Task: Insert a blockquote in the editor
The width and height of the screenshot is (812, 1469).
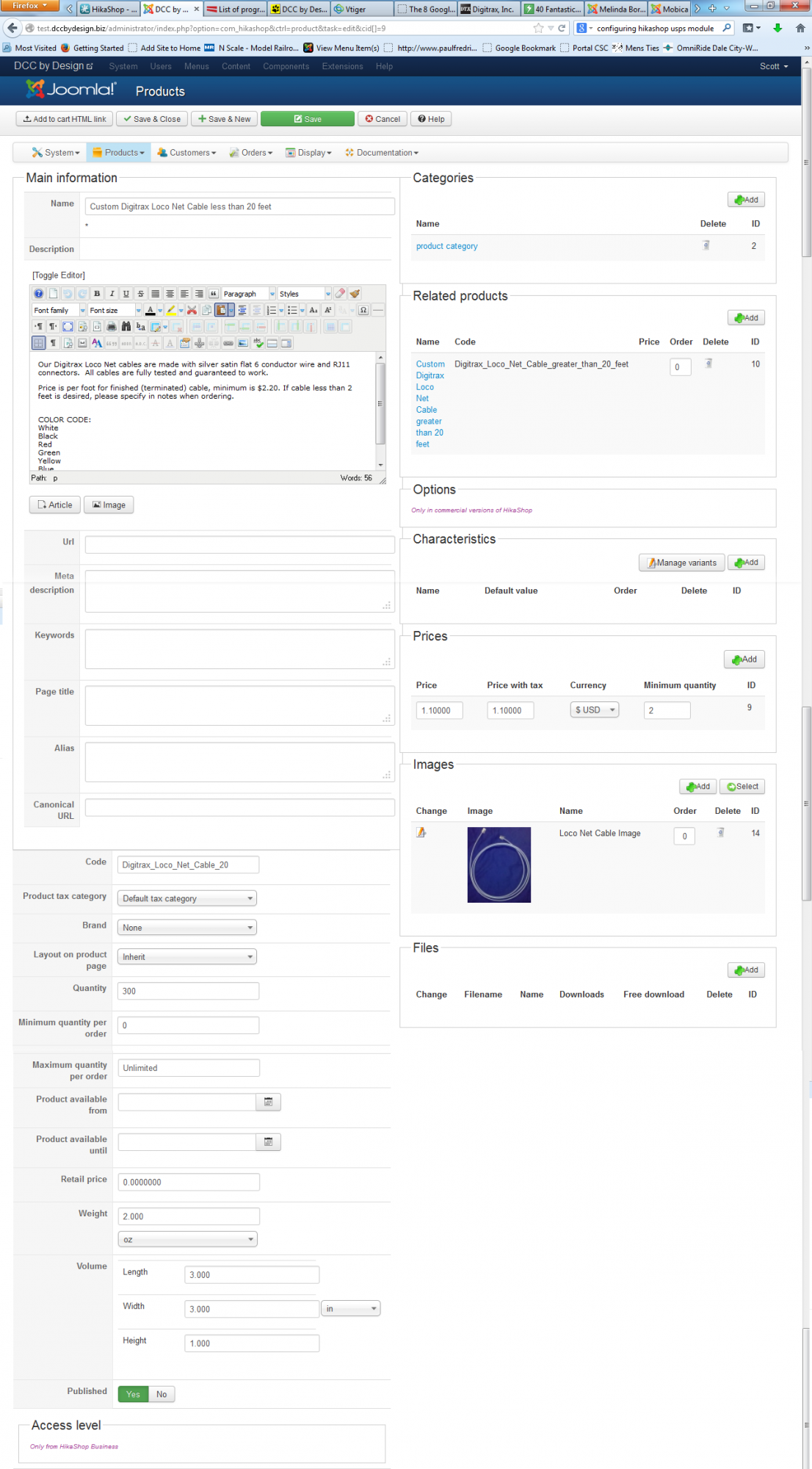Action: pyautogui.click(x=214, y=294)
